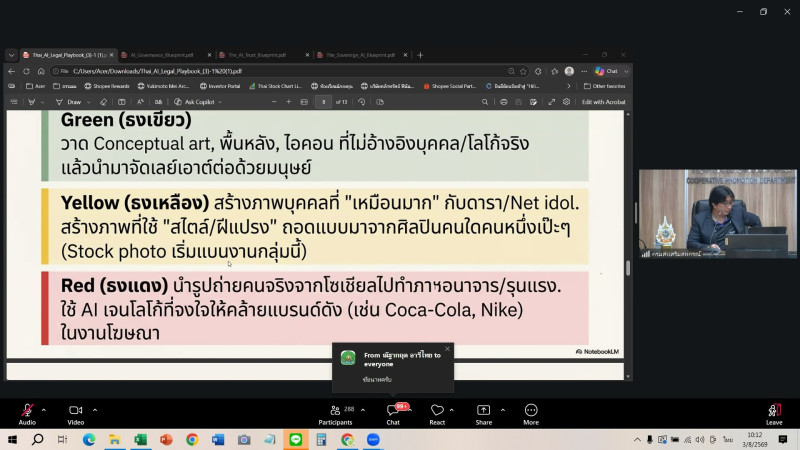This screenshot has height=450, width=800.
Task: Expand Share options arrow
Action: pyautogui.click(x=503, y=410)
